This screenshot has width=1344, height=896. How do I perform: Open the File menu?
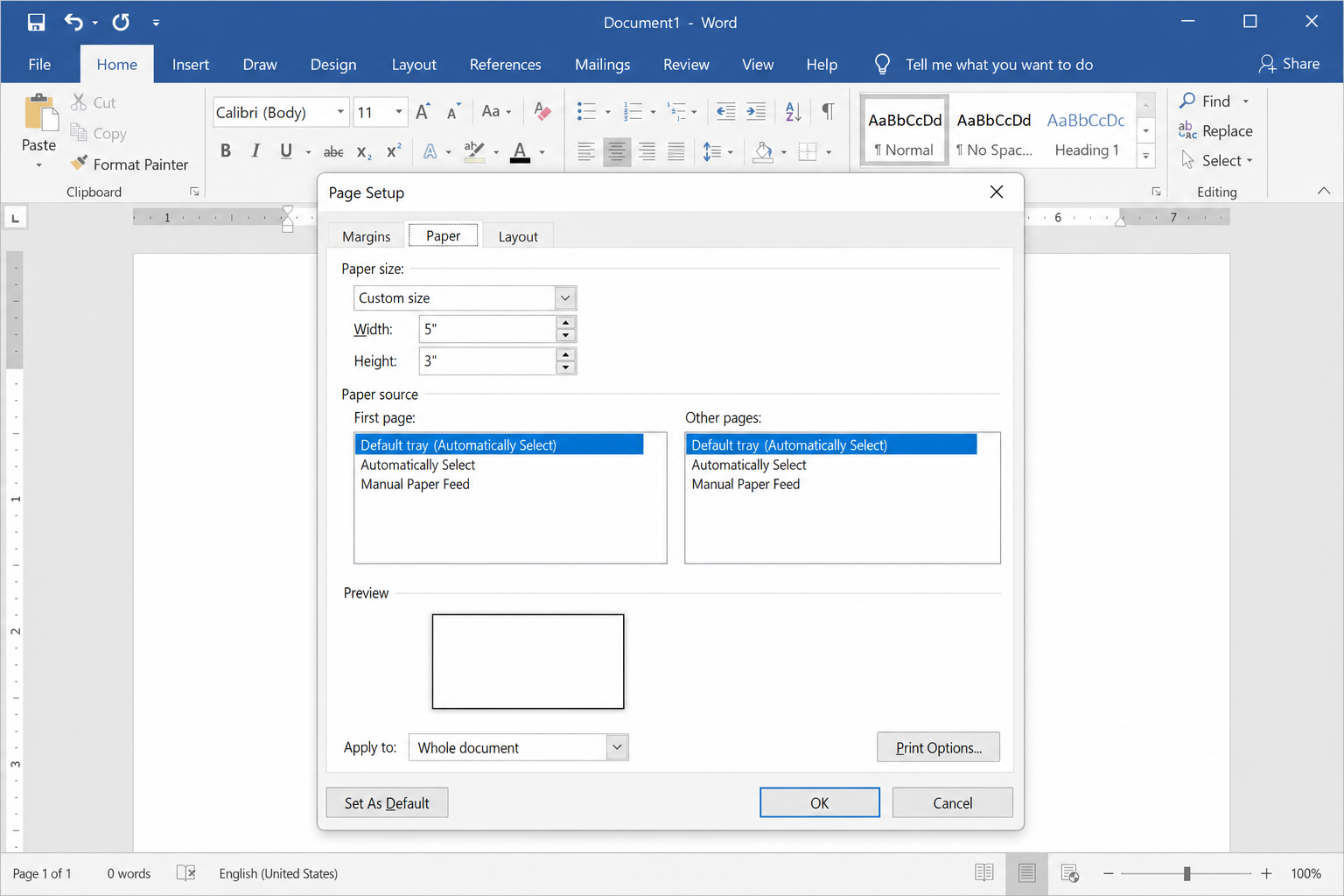coord(39,64)
